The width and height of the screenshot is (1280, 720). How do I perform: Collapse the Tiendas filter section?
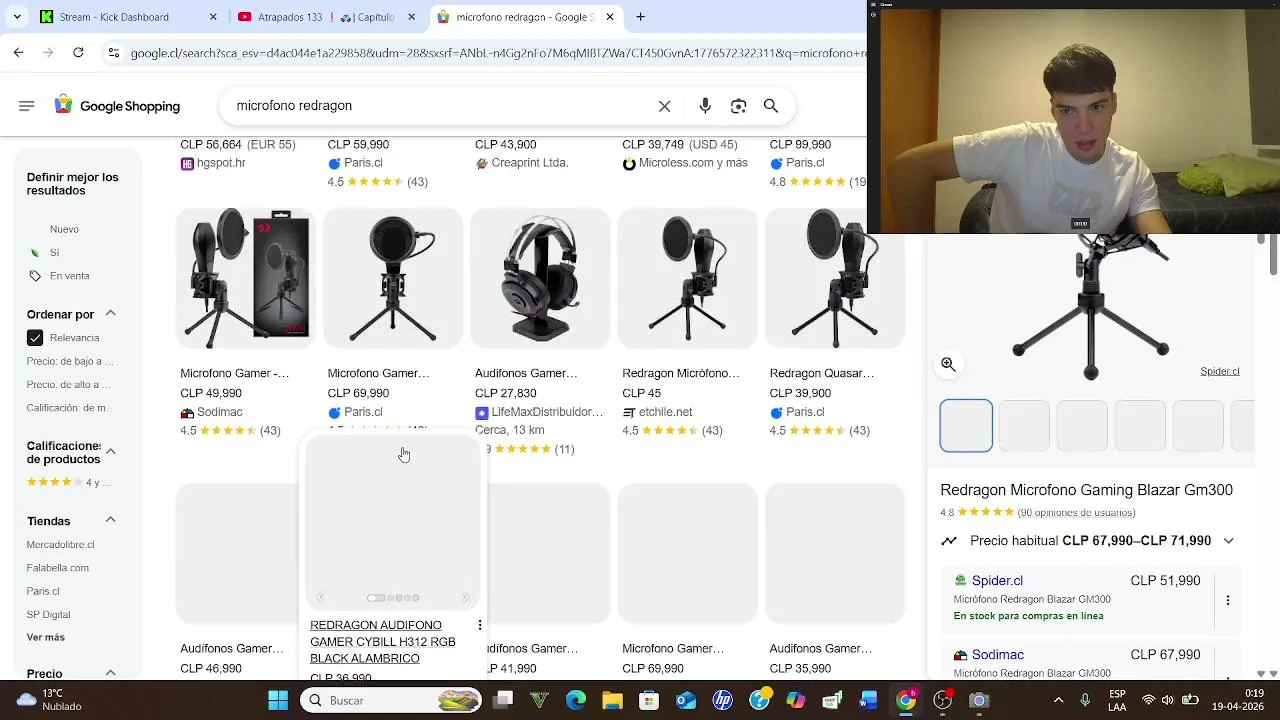click(x=110, y=520)
